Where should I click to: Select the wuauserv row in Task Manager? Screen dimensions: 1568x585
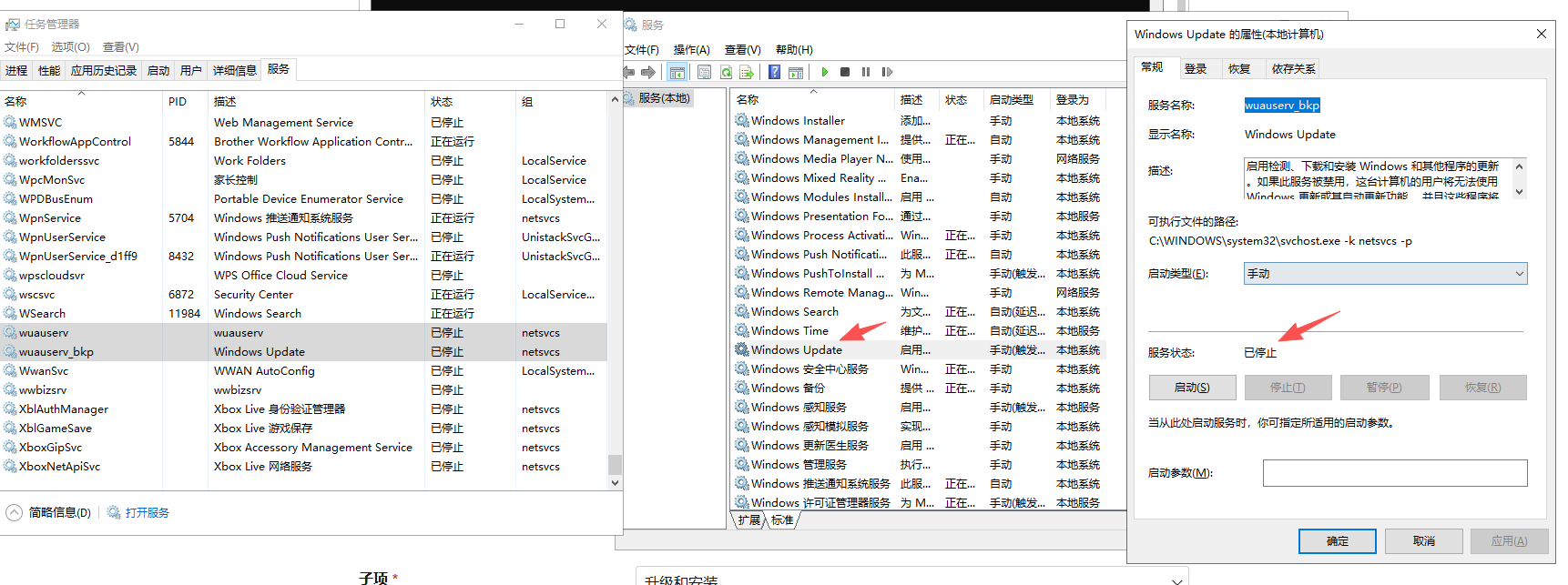(304, 332)
